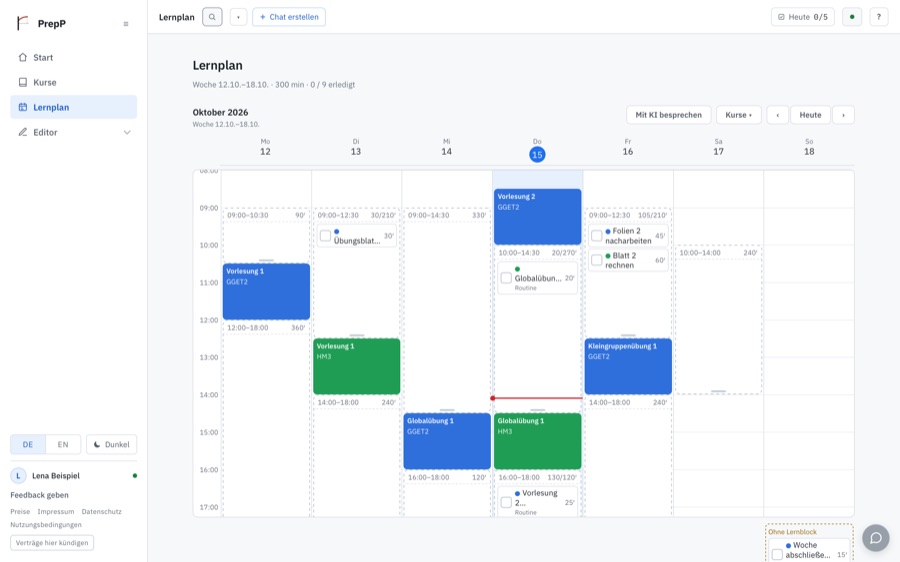Viewport: 900px width, 562px height.
Task: Open Editor in the sidebar
Action: [73, 132]
